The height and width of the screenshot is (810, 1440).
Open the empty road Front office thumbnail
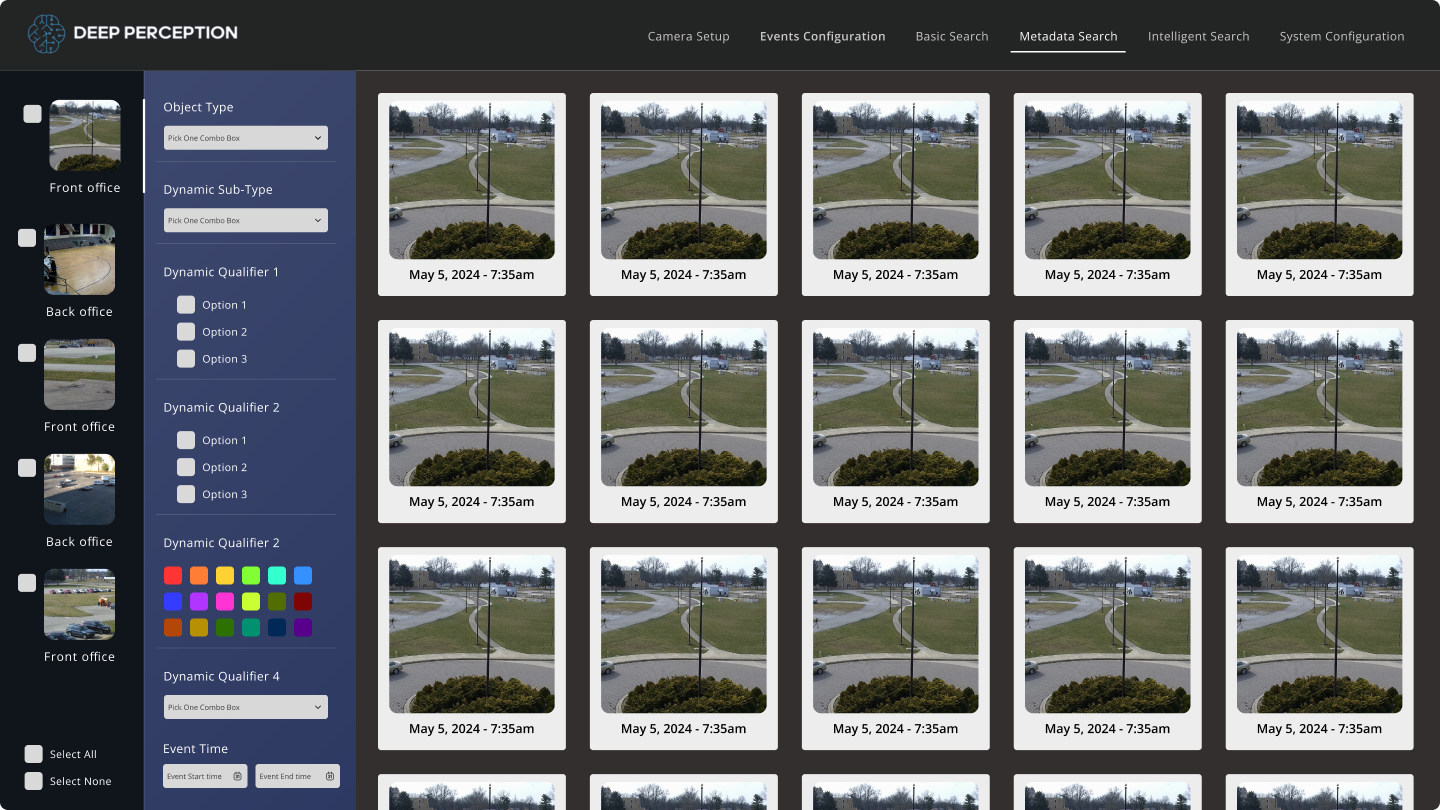(79, 374)
